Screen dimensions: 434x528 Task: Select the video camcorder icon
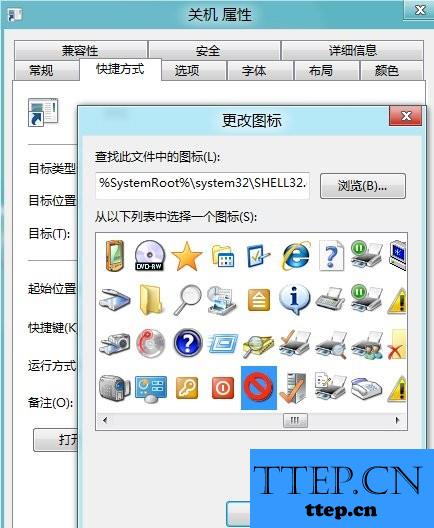point(114,388)
